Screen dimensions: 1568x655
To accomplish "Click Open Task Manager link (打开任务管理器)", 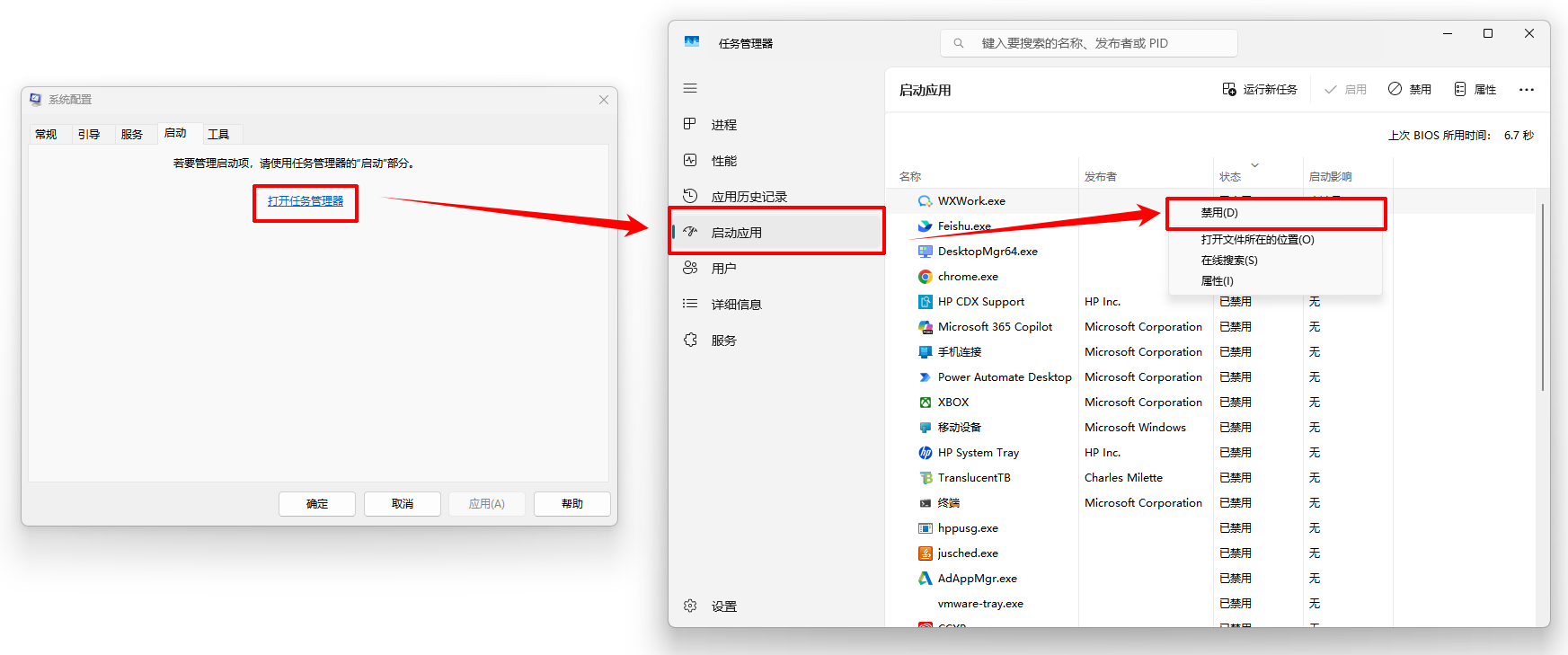I will tap(306, 201).
